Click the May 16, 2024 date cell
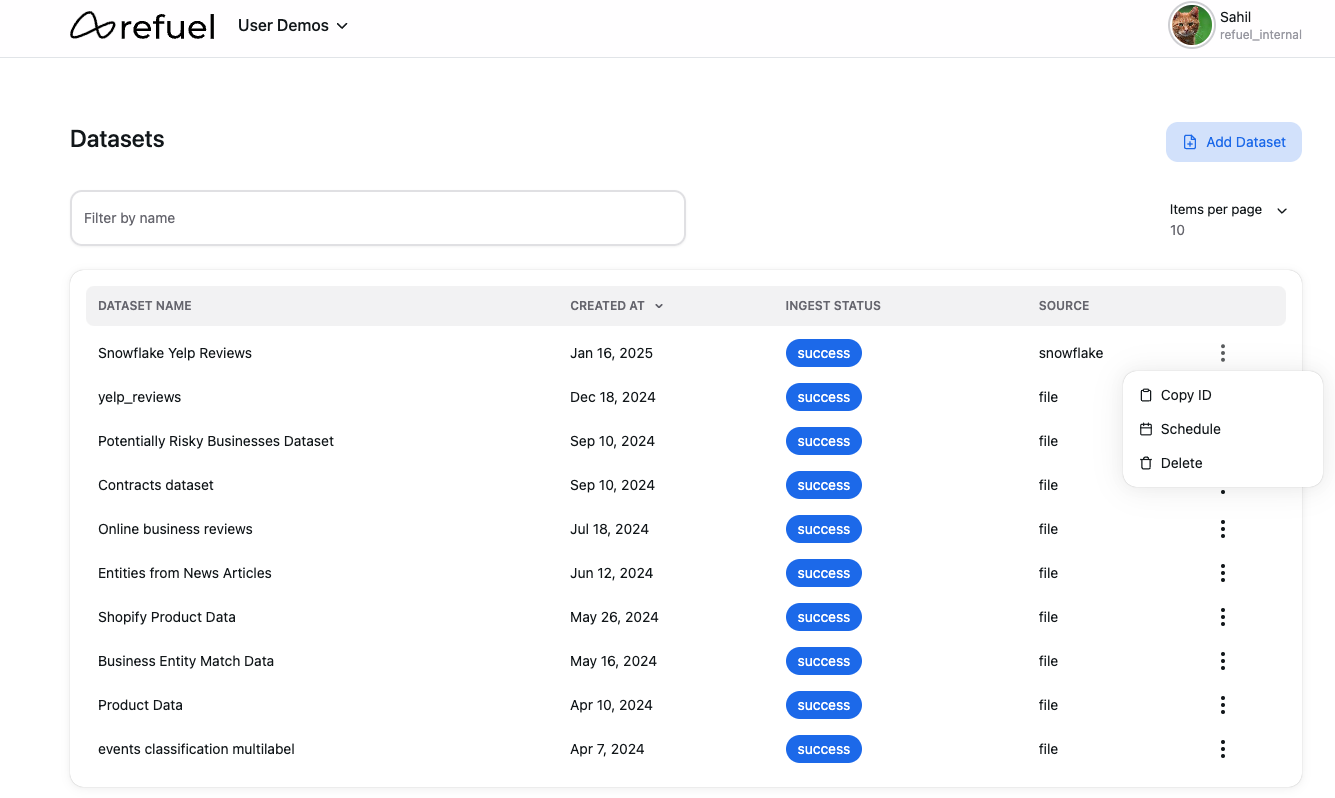Image resolution: width=1335 pixels, height=798 pixels. point(613,661)
